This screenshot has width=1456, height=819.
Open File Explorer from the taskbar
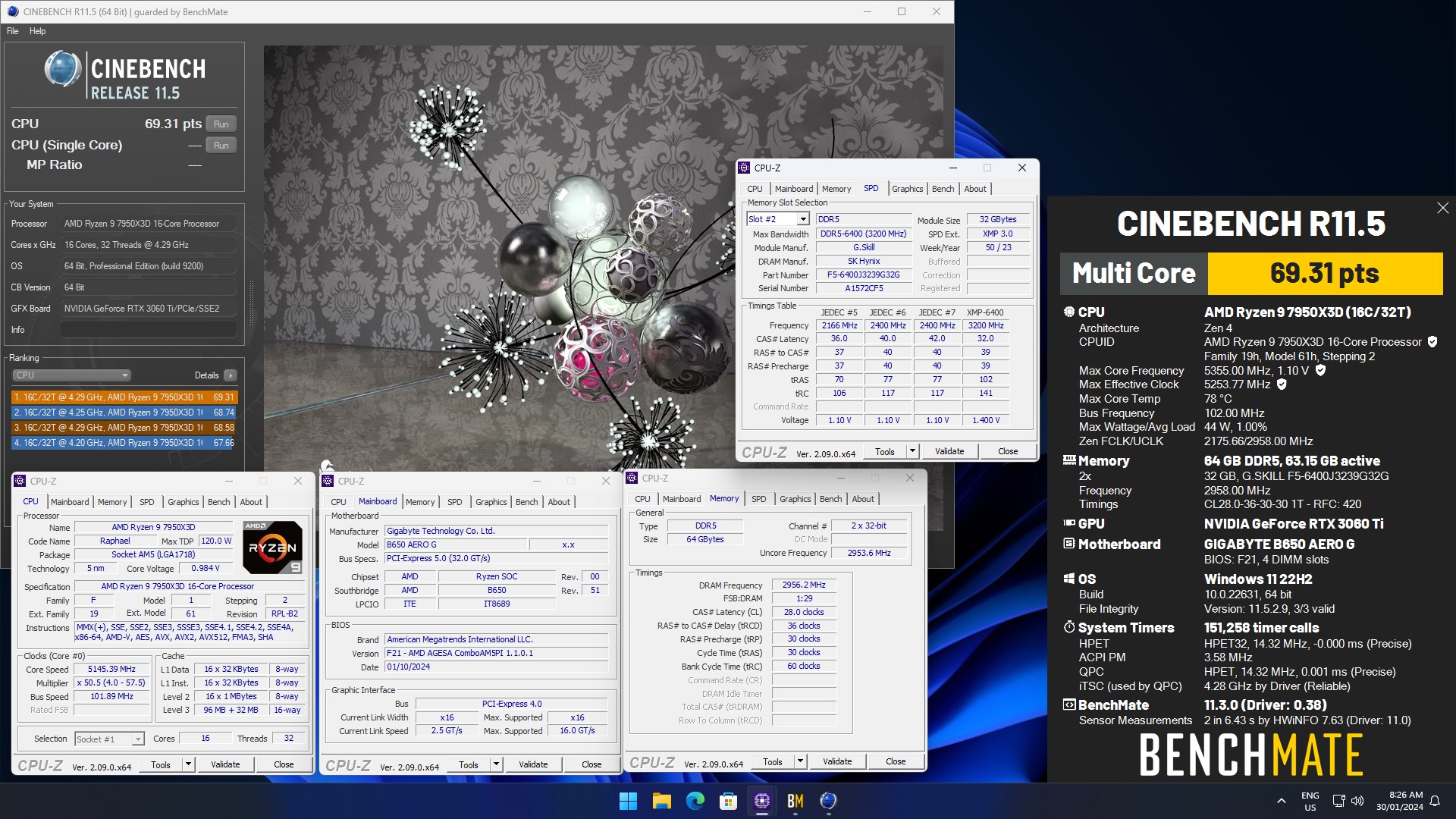(x=661, y=801)
